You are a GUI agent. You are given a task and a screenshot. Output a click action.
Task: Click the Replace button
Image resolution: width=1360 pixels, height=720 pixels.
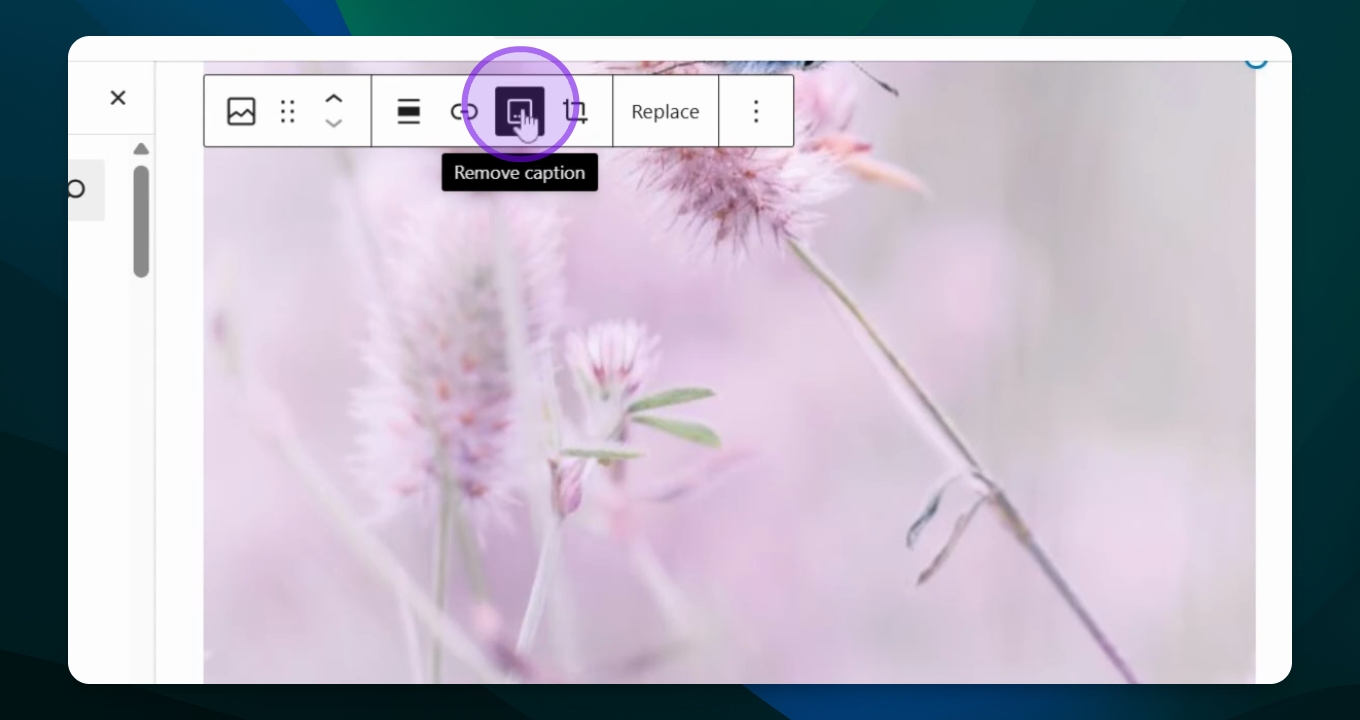pos(665,112)
